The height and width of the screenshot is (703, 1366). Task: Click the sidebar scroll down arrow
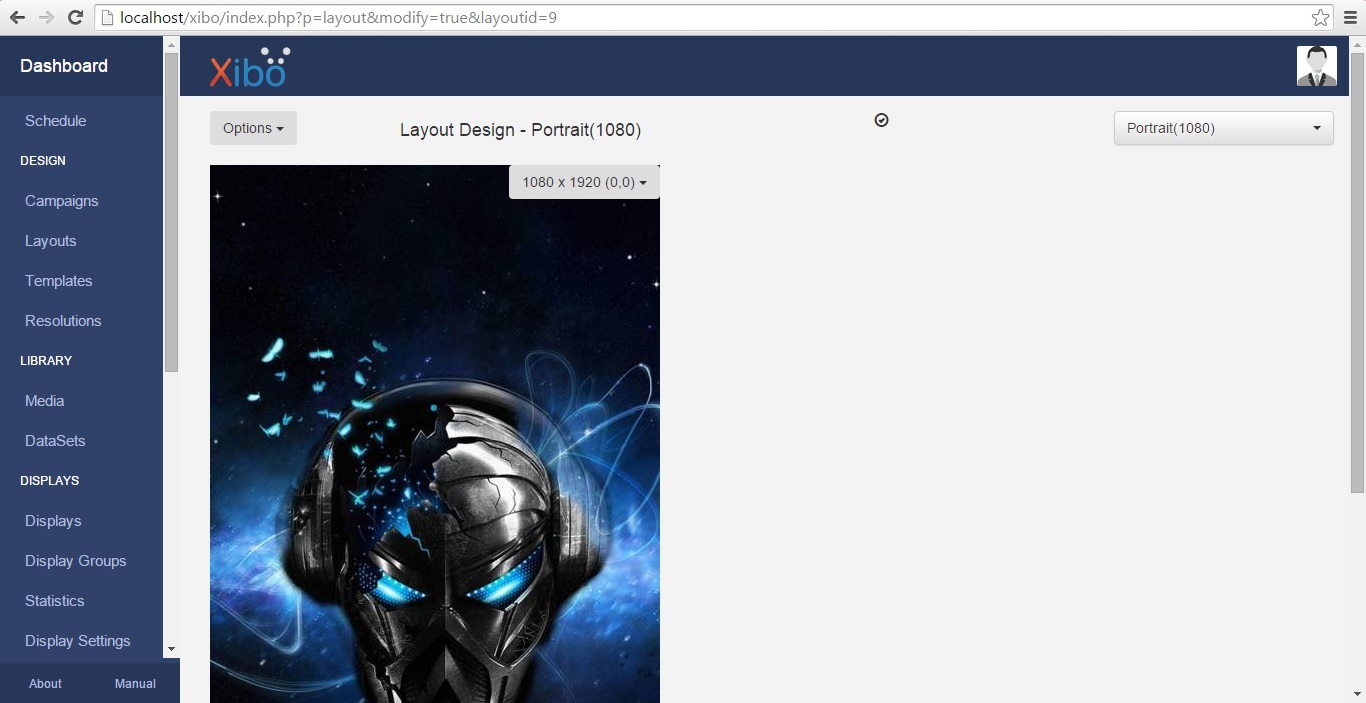point(171,649)
